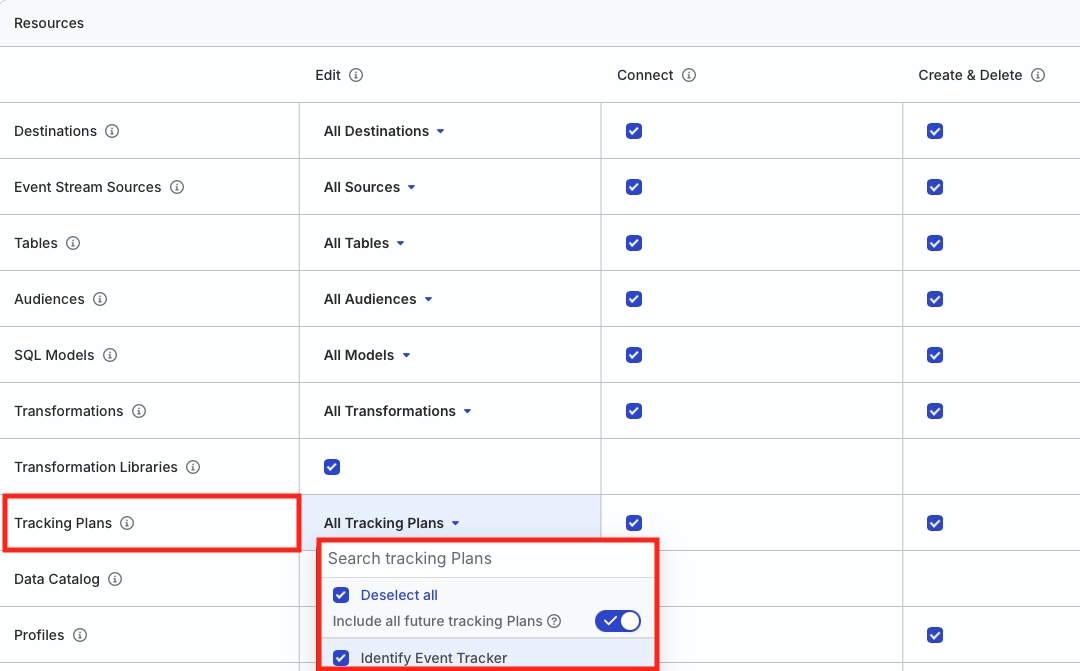Toggle the Identify Event Tracker checkbox
Image resolution: width=1080 pixels, height=671 pixels.
341,657
